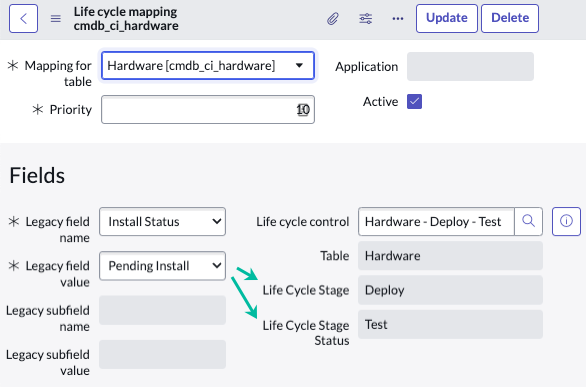Click the Life cycle control label
The image size is (586, 387).
coord(303,222)
